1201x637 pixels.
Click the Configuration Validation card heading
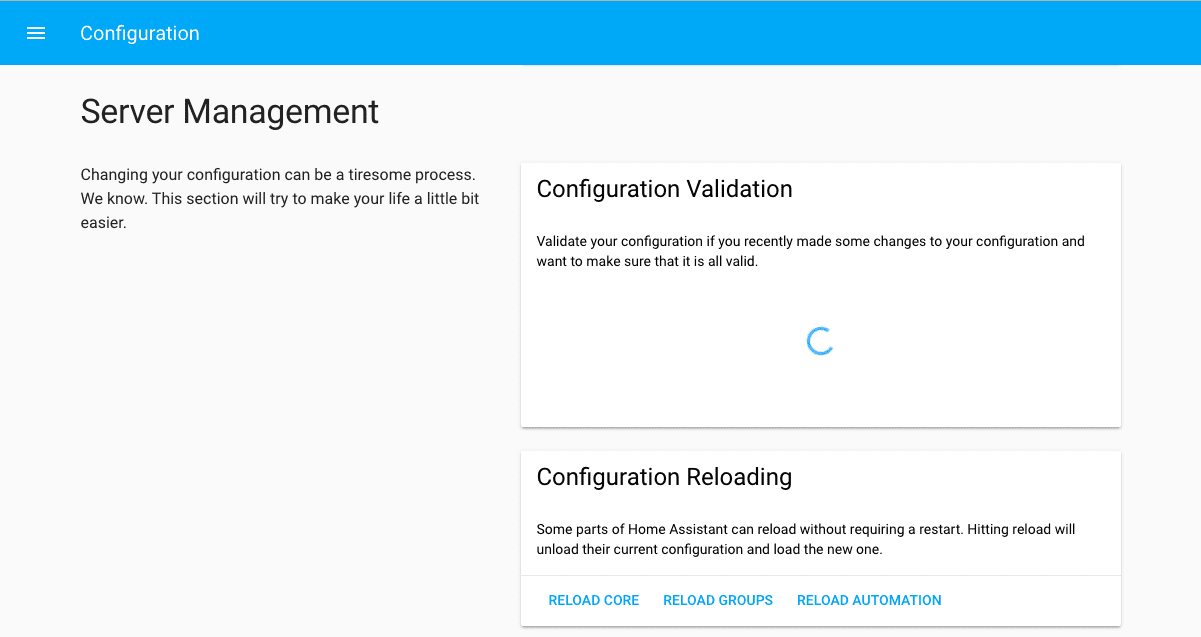tap(664, 189)
